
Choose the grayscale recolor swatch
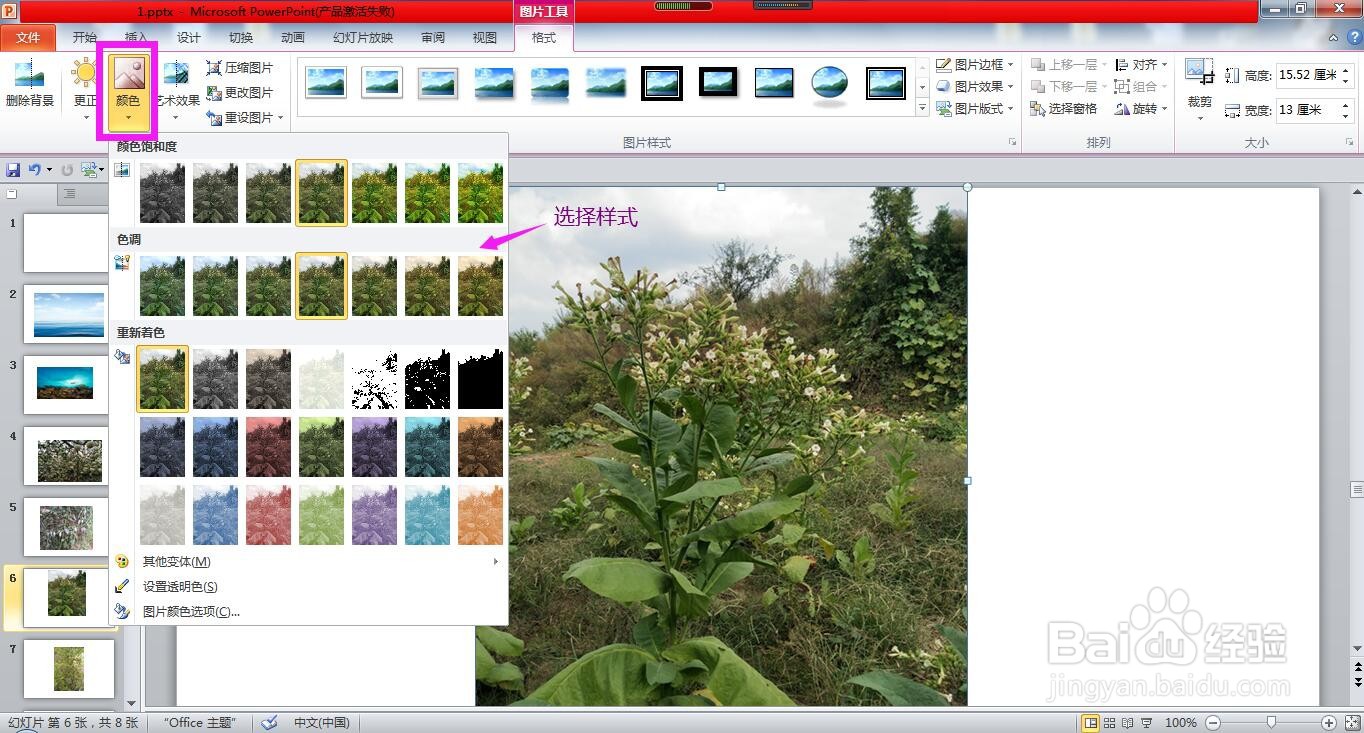point(215,379)
